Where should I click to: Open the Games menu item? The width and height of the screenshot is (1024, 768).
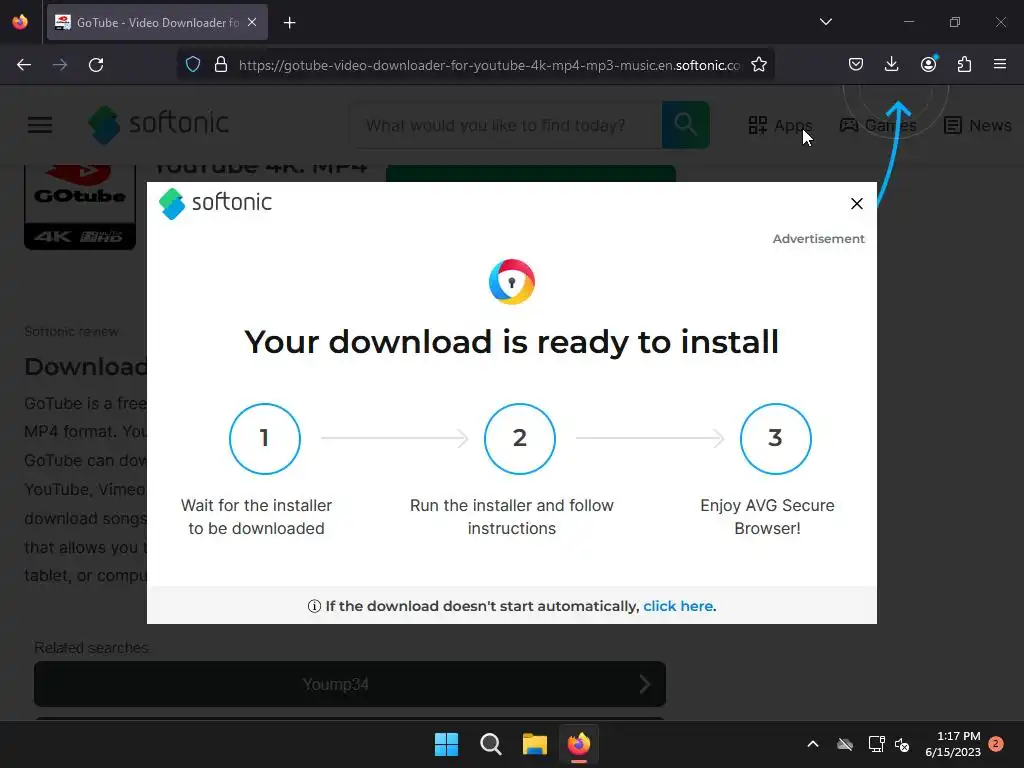(878, 125)
